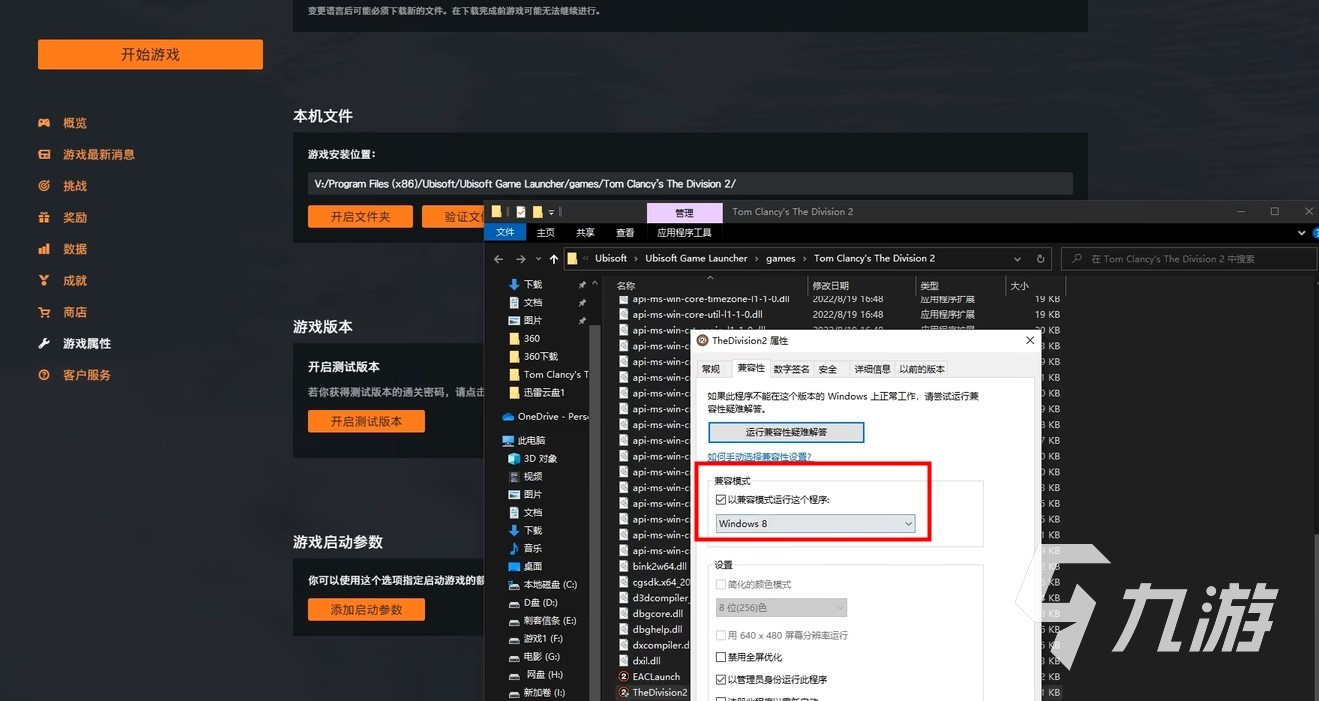Open 奖励 via its gift icon
The height and width of the screenshot is (701, 1319).
pyautogui.click(x=44, y=217)
